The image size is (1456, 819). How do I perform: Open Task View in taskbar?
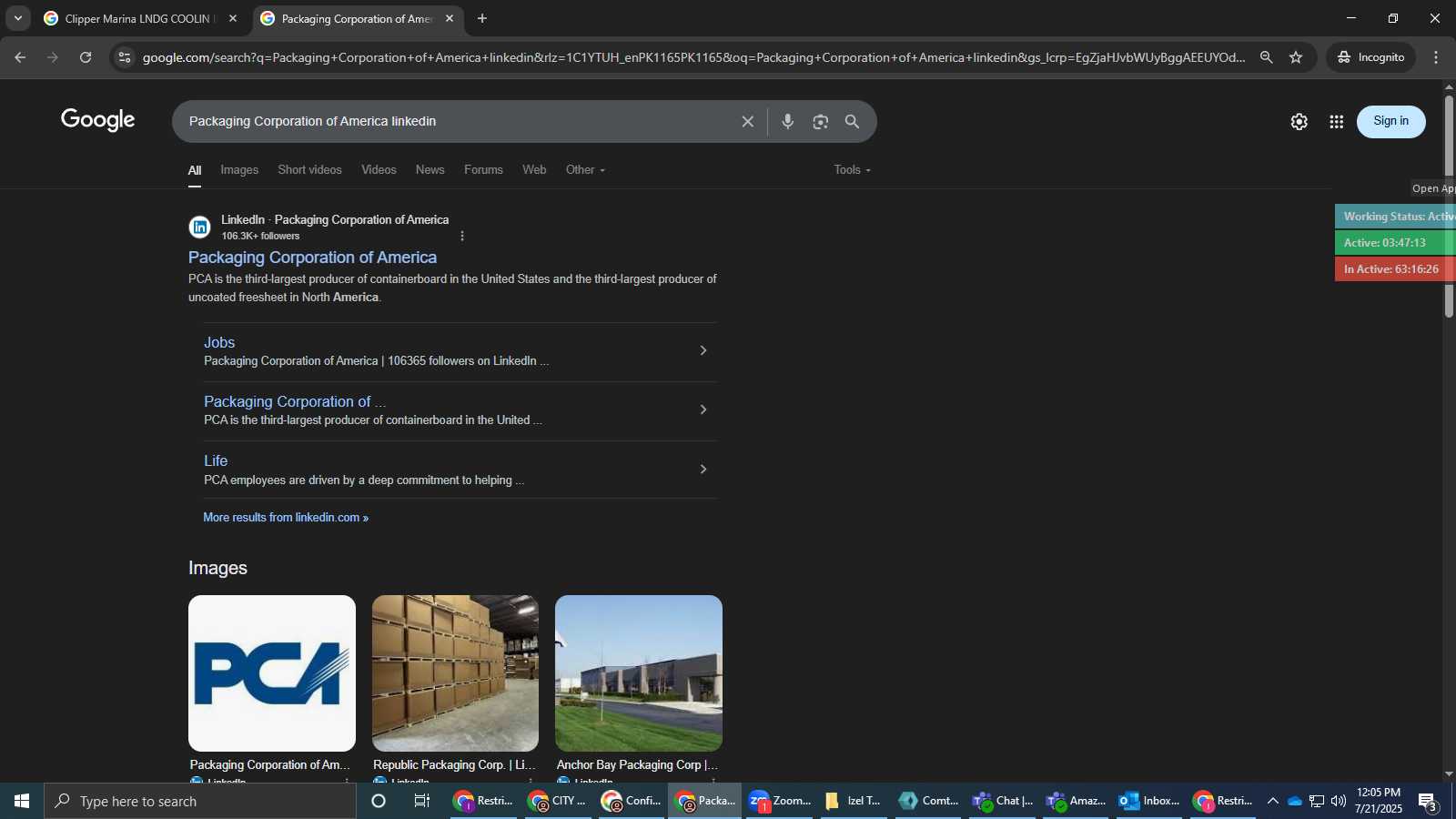coord(422,801)
